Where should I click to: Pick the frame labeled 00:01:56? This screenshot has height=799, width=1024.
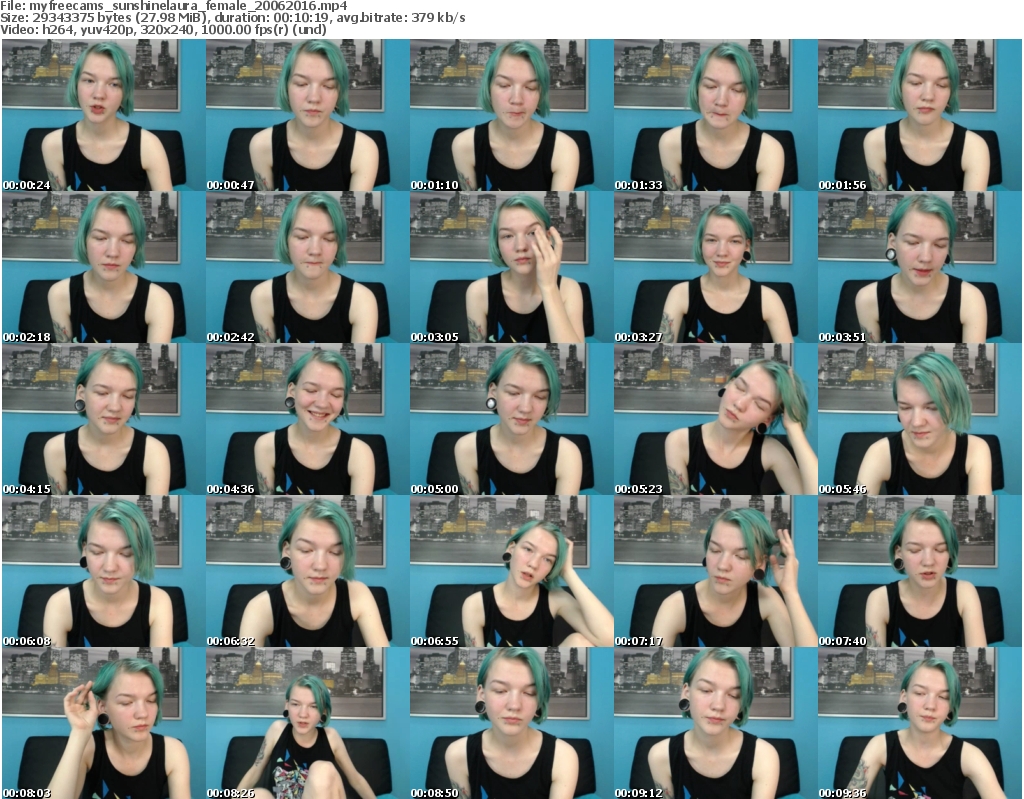pyautogui.click(x=920, y=115)
